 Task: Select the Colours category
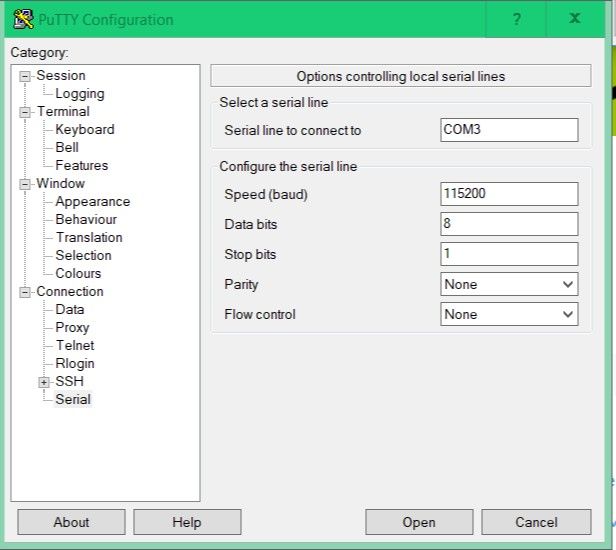(78, 273)
